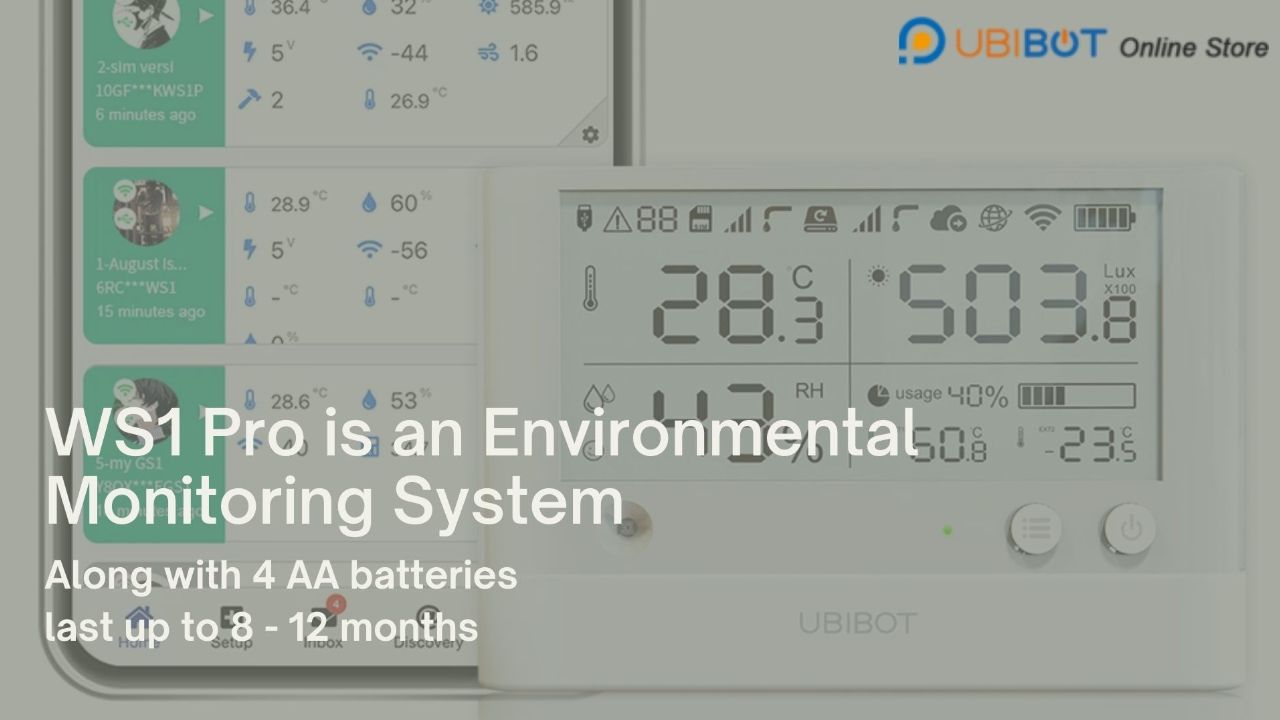Click the green Wi-Fi badge on the 1-August avatar
This screenshot has height=720, width=1280.
[125, 189]
